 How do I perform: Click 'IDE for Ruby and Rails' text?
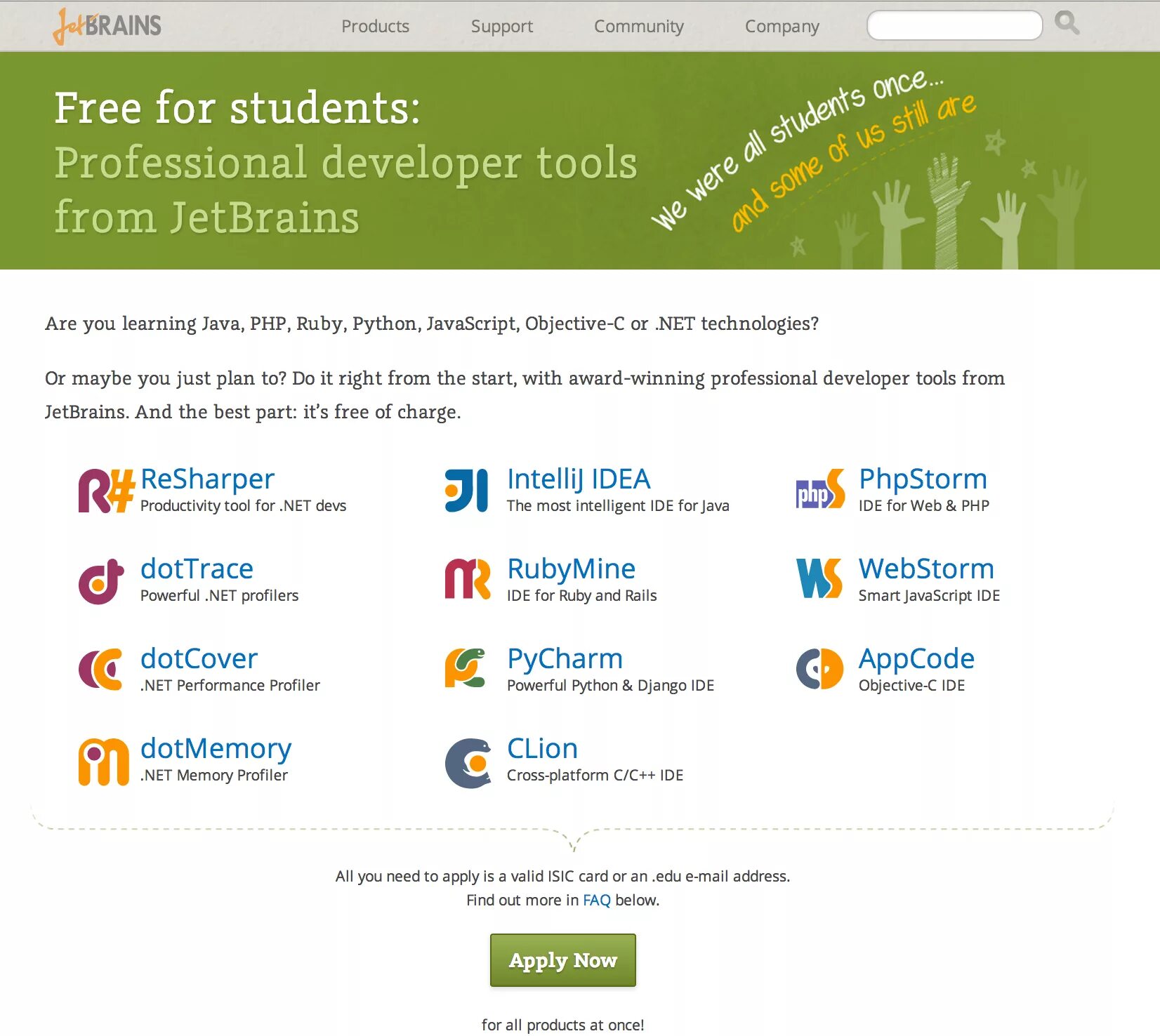point(581,595)
